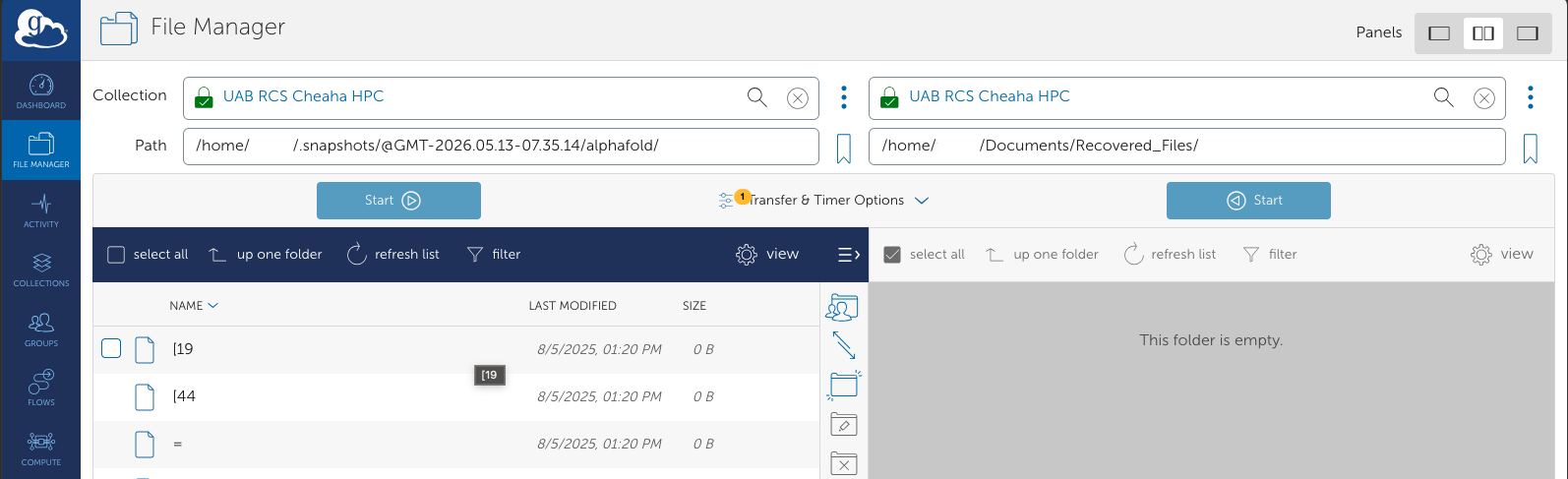Bookmark the left panel path
The height and width of the screenshot is (479, 1568).
844,149
